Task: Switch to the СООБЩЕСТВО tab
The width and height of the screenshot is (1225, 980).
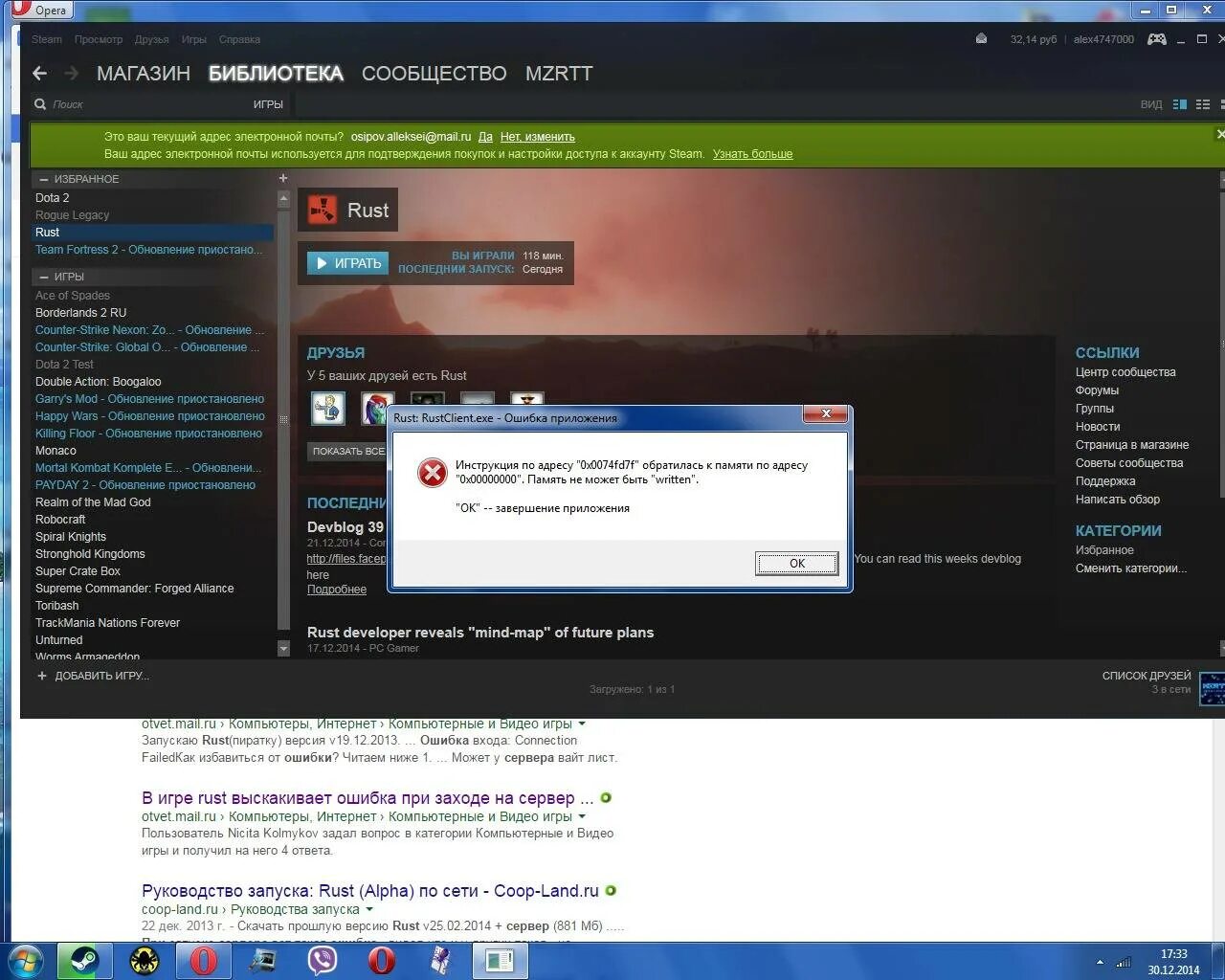Action: click(x=434, y=74)
